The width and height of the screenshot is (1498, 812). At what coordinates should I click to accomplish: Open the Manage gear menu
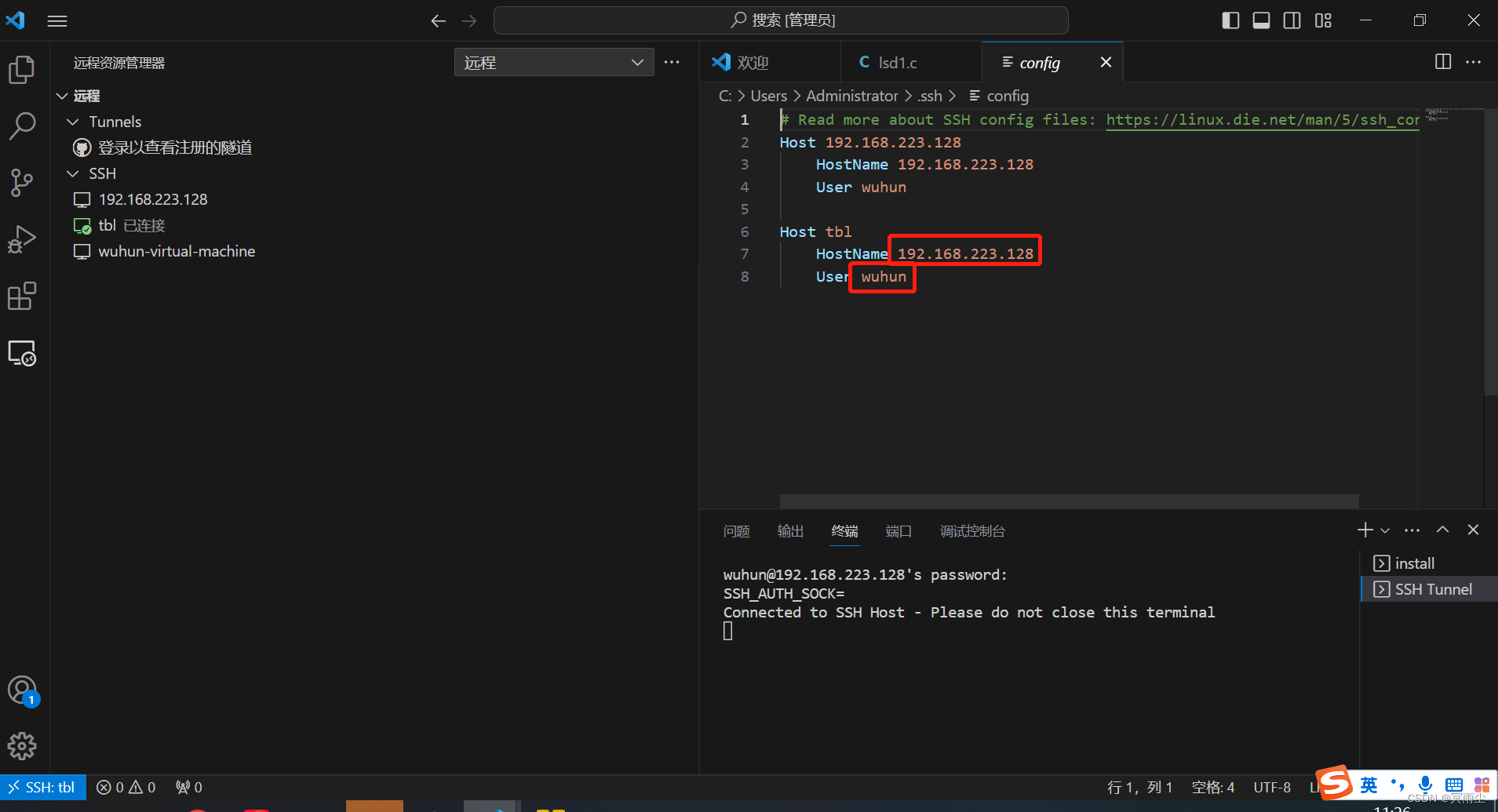[22, 746]
